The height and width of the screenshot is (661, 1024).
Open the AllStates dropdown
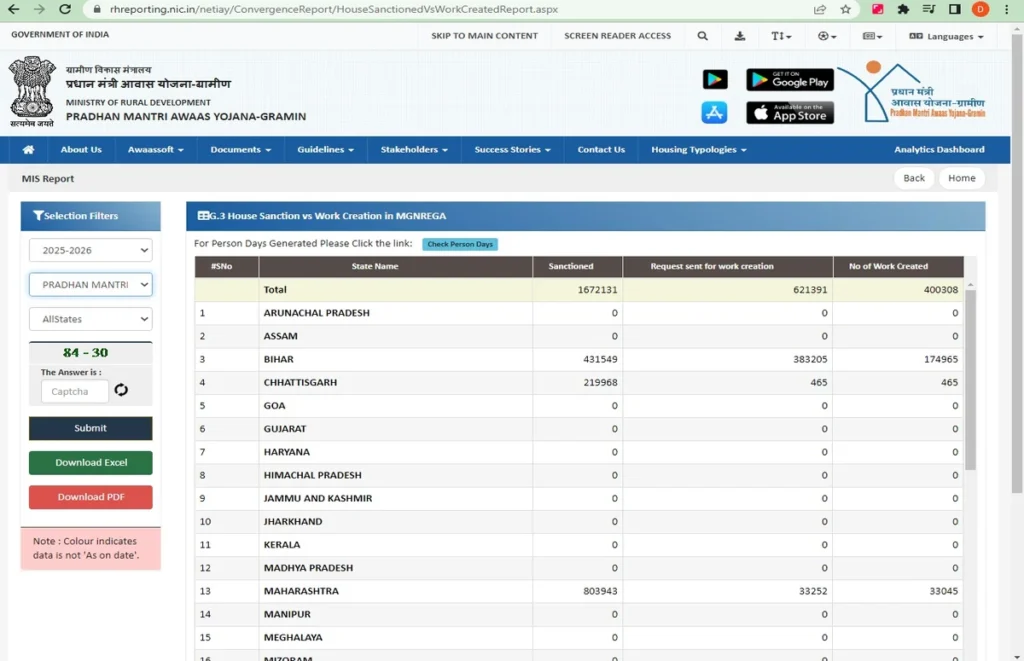(91, 319)
